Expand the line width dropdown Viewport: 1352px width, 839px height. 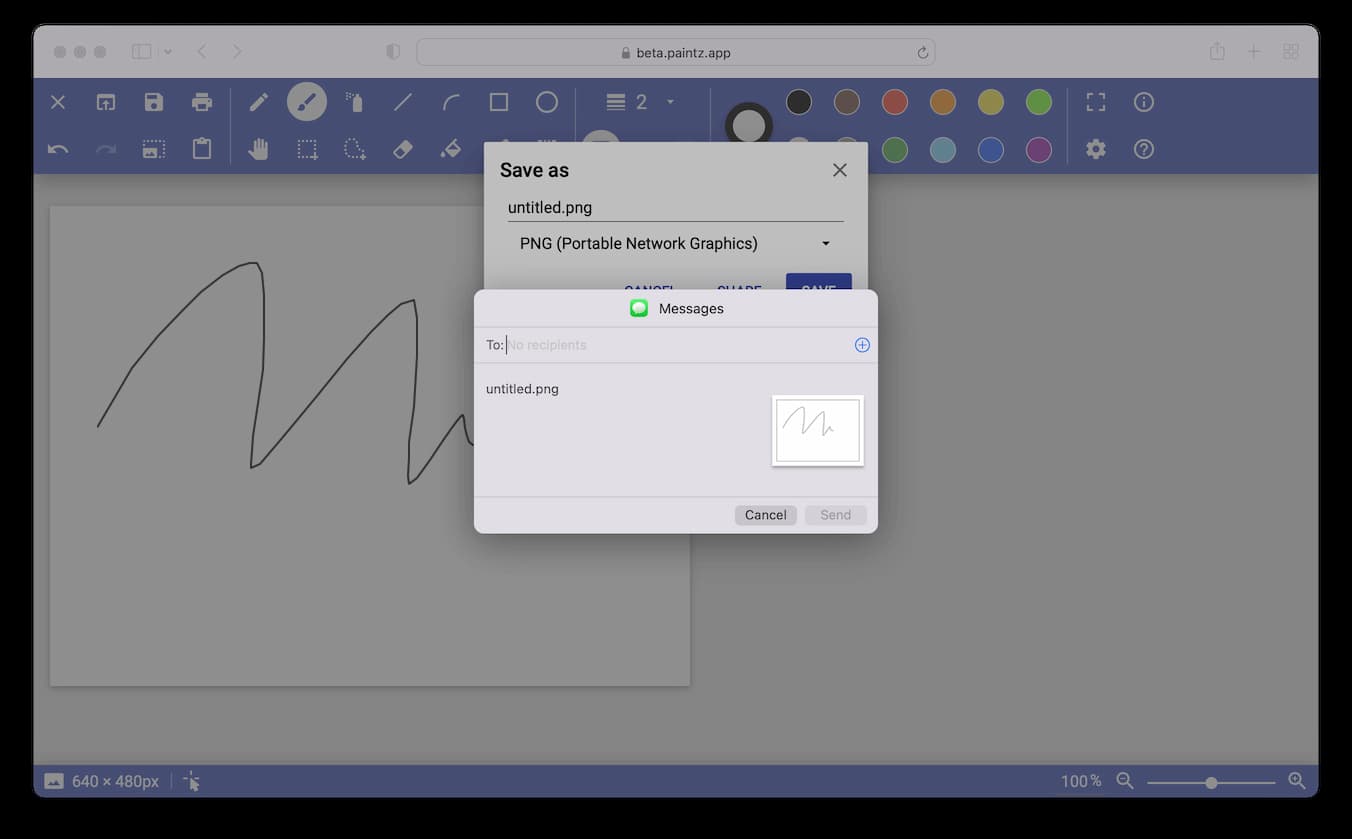(670, 102)
